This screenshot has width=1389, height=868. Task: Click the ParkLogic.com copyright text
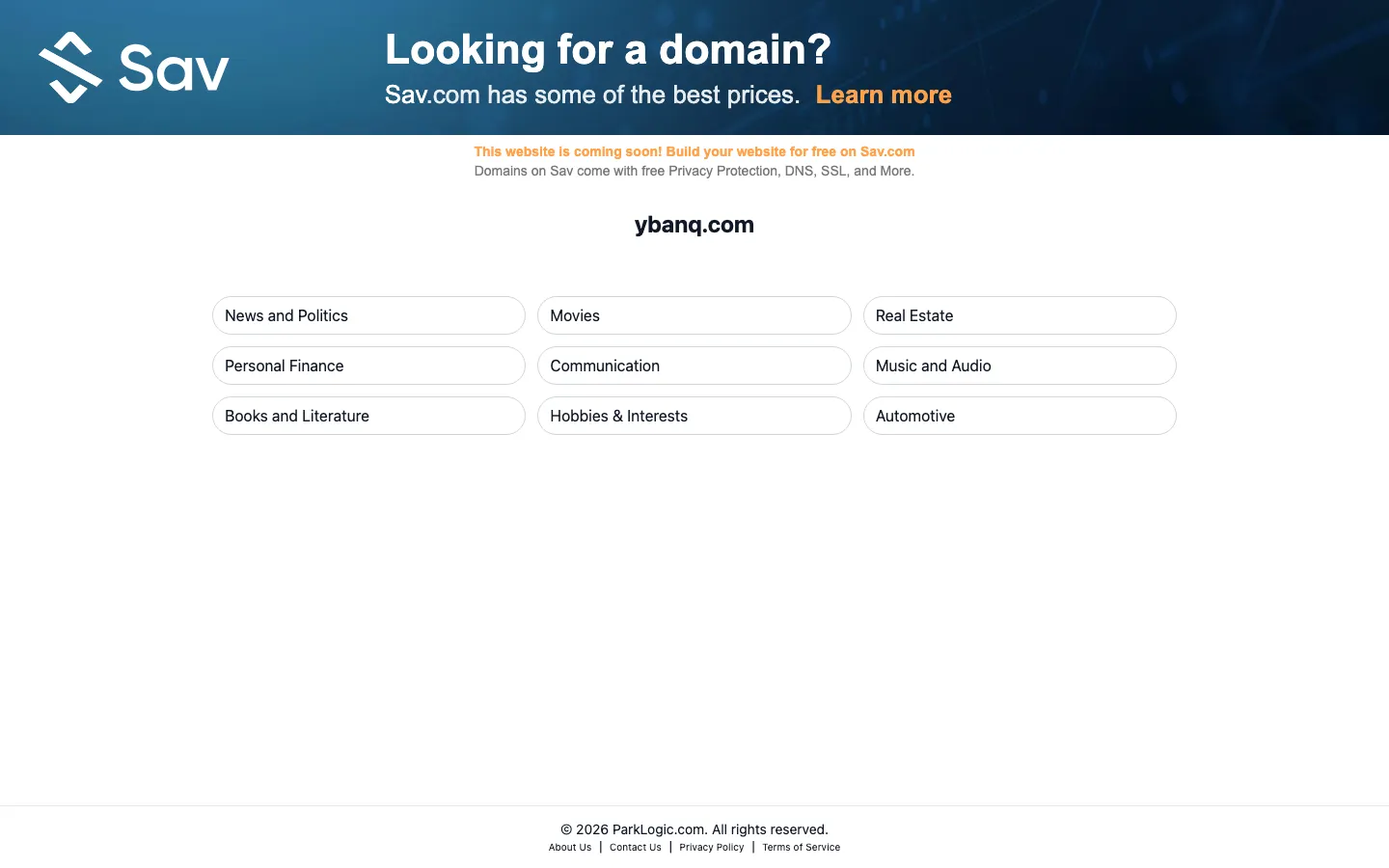[694, 829]
